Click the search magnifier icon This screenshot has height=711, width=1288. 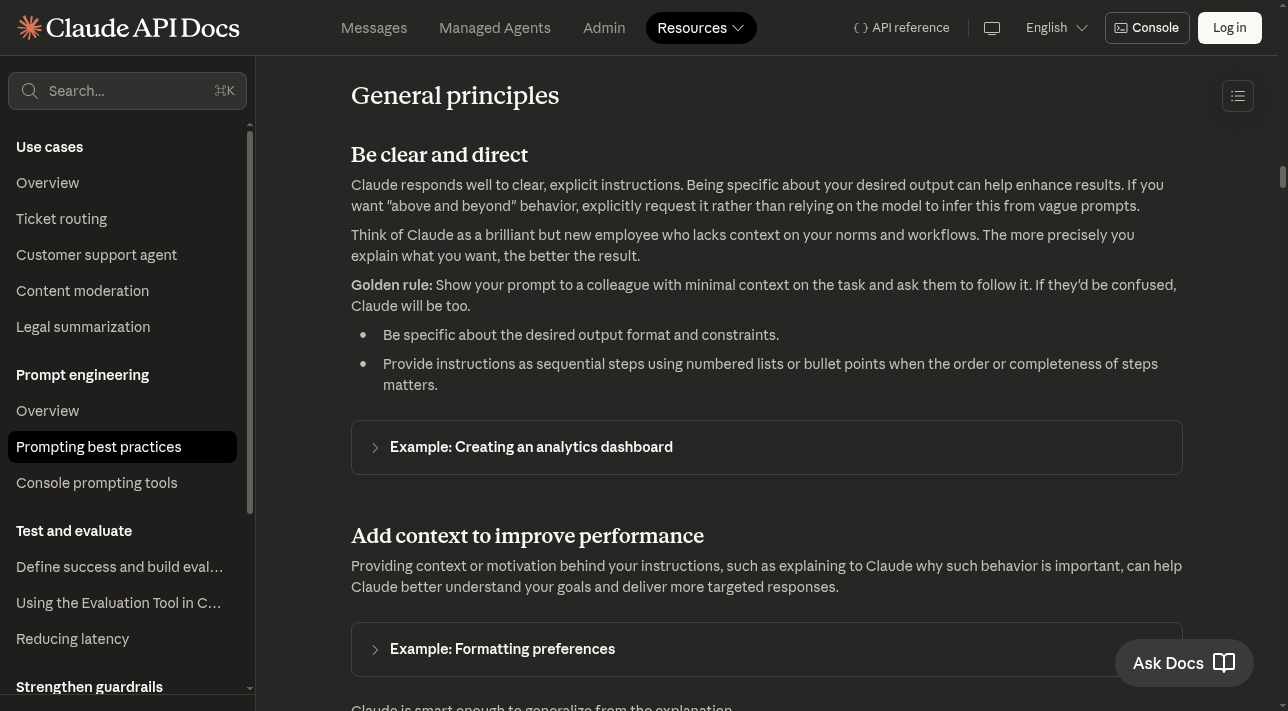click(x=30, y=91)
